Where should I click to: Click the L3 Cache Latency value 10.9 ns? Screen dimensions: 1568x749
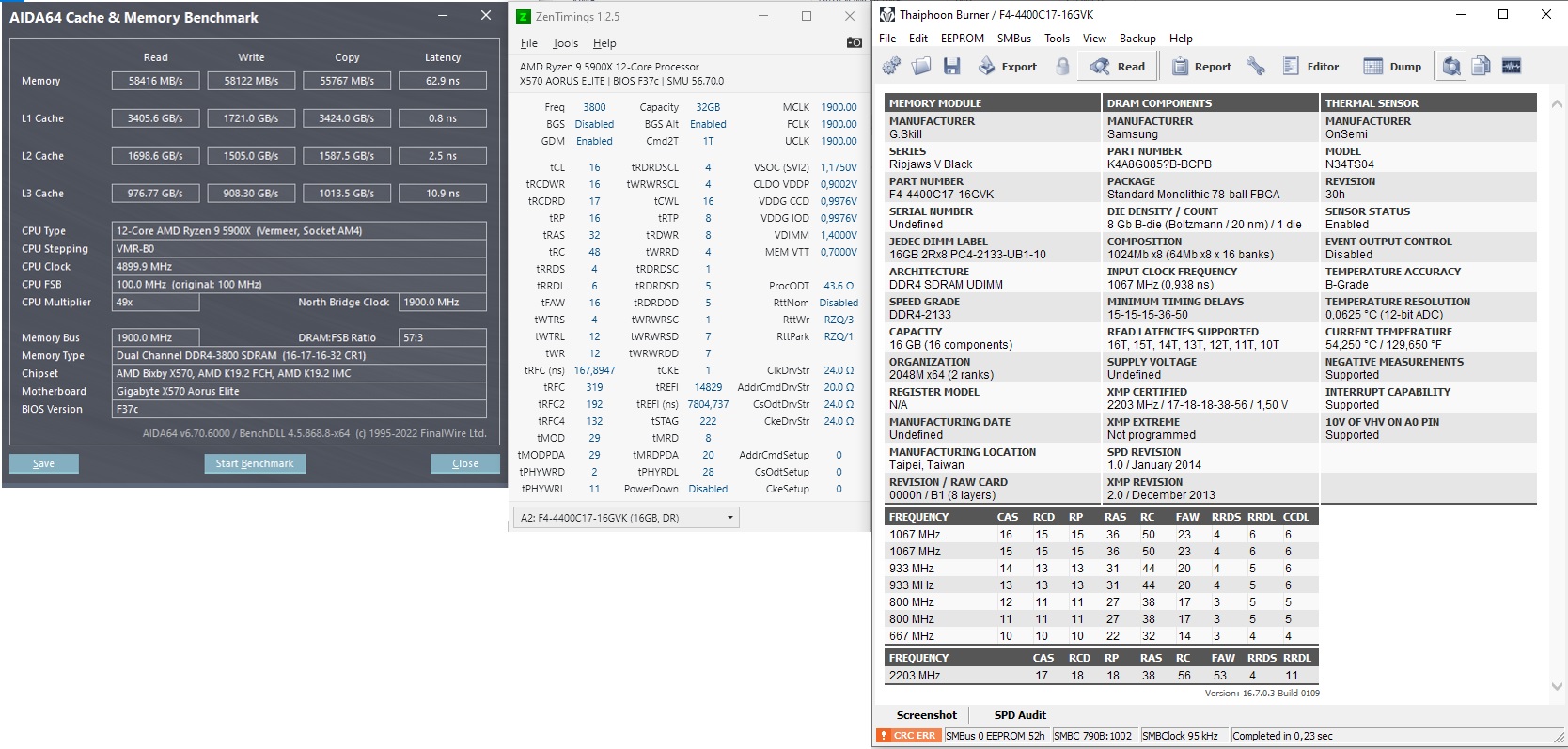click(443, 194)
